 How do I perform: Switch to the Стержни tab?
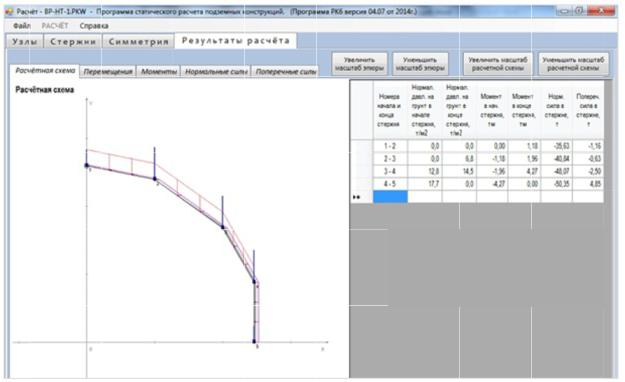pos(73,41)
